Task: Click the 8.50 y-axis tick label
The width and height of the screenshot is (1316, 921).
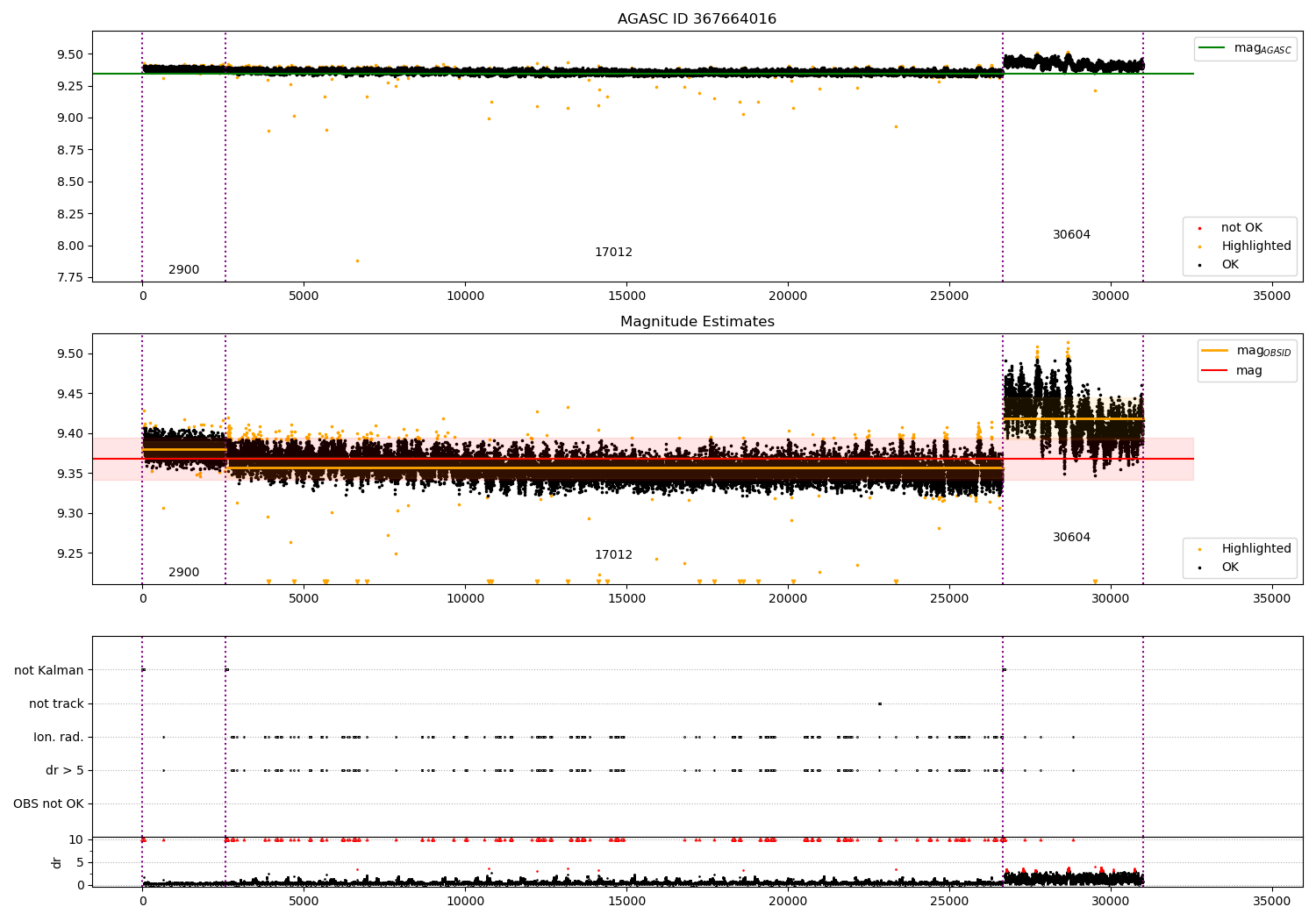Action: point(69,182)
